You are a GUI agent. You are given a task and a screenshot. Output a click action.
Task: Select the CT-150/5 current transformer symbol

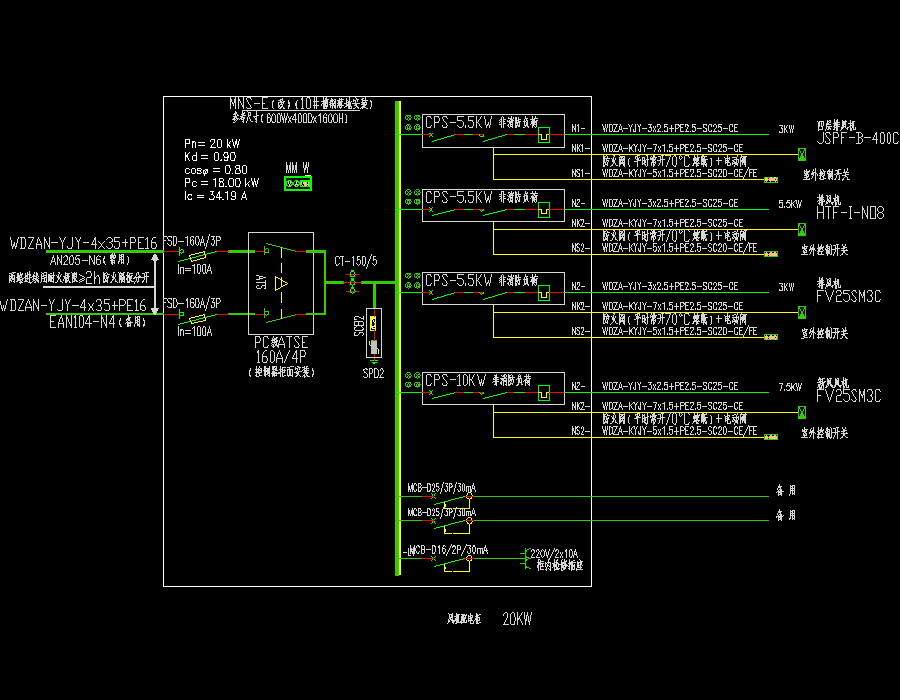point(353,282)
